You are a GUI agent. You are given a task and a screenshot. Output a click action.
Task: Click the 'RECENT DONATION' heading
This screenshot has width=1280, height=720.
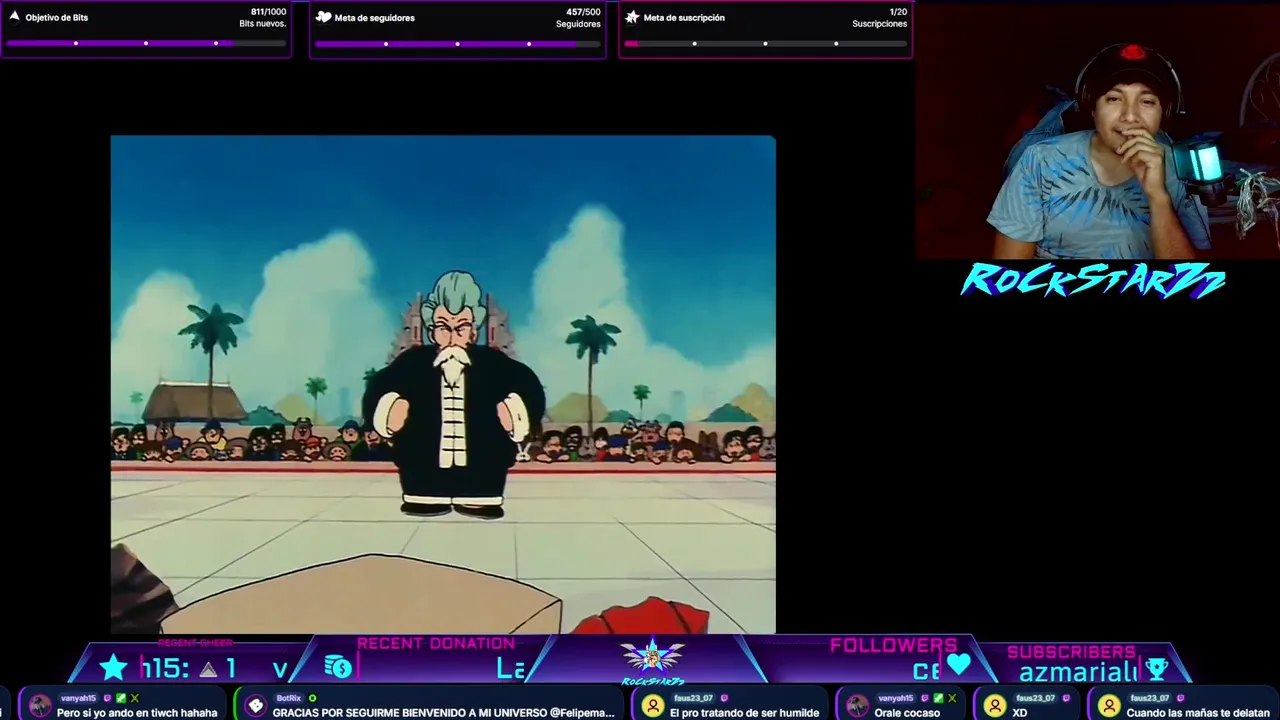click(436, 644)
